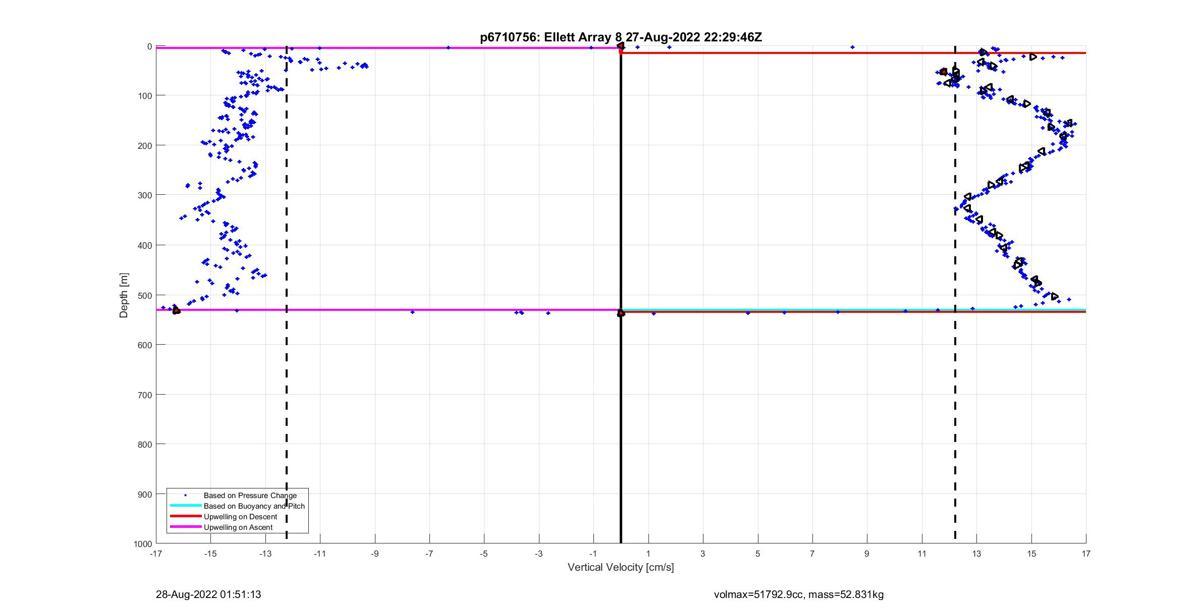1200x611 pixels.
Task: Click x-axis tick label "-9"
Action: pyautogui.click(x=375, y=553)
